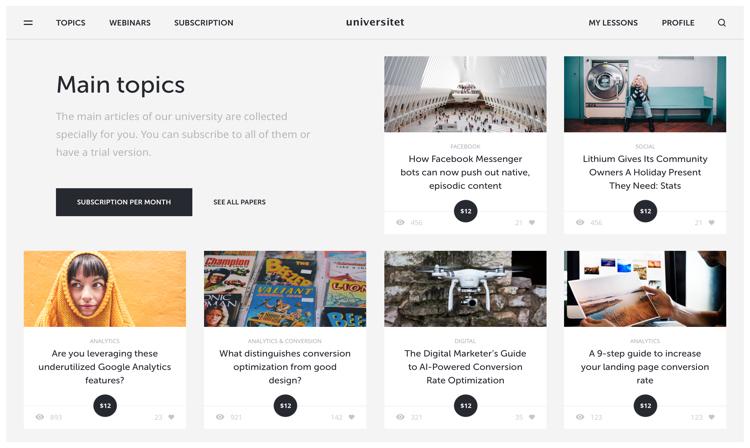Click $12 price badge on Lithium card
The height and width of the screenshot is (448, 750).
coord(645,211)
